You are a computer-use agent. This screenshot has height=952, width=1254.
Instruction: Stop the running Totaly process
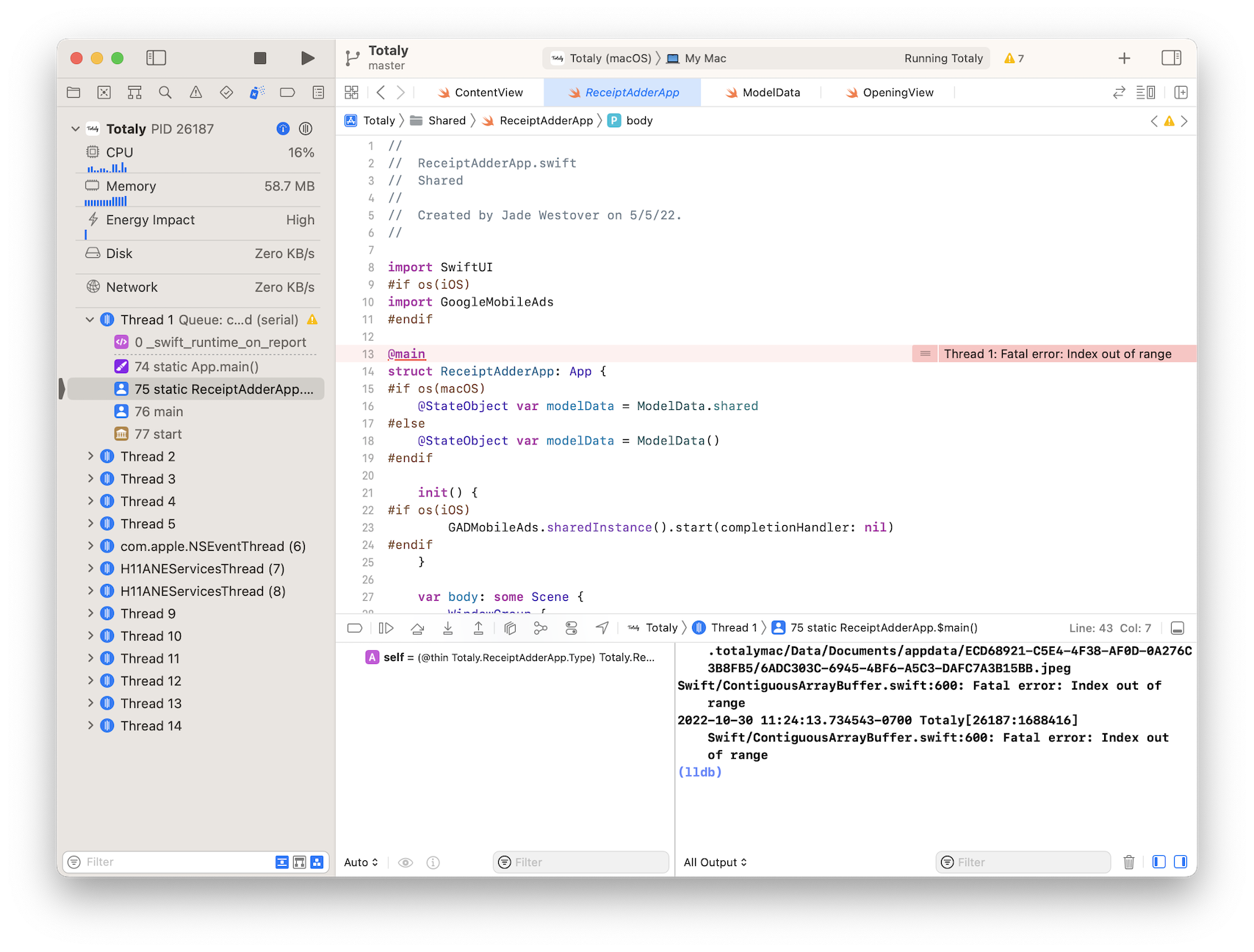click(260, 58)
